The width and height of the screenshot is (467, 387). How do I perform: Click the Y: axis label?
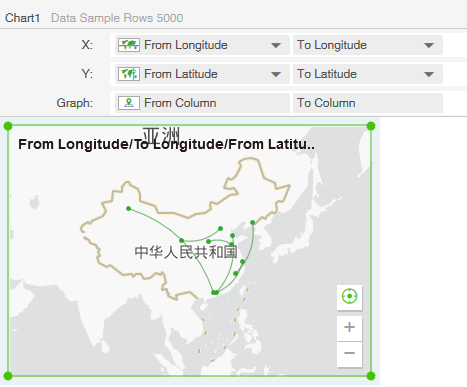pyautogui.click(x=87, y=74)
